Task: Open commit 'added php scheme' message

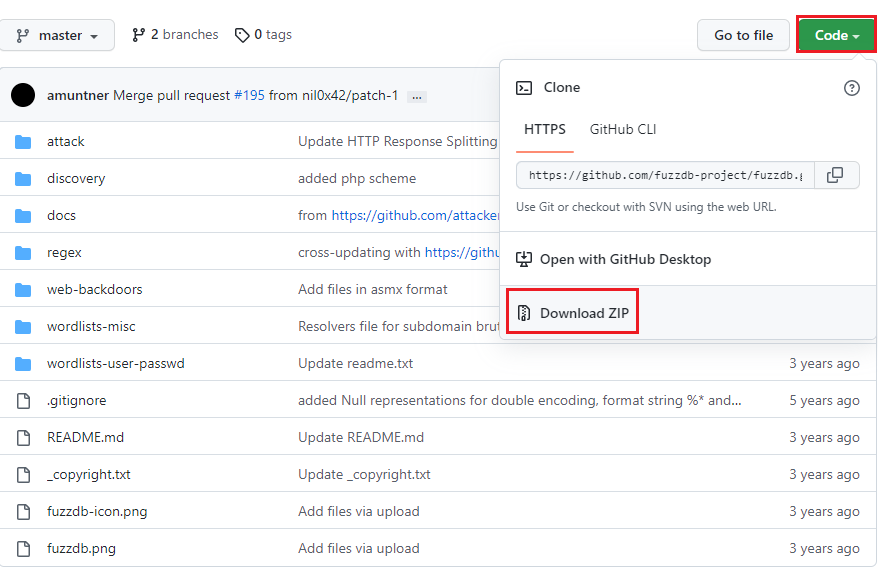Action: pos(357,178)
